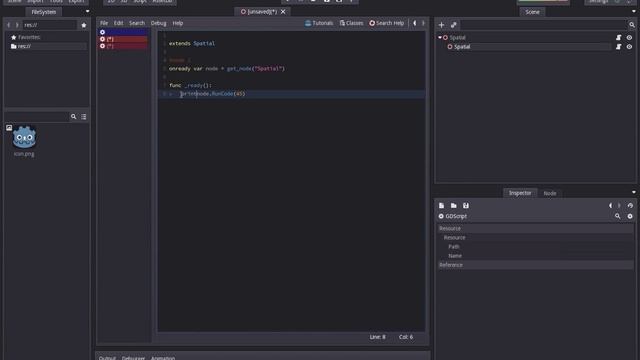Image resolution: width=640 pixels, height=360 pixels.
Task: Open the File menu in script editor
Action: (104, 23)
